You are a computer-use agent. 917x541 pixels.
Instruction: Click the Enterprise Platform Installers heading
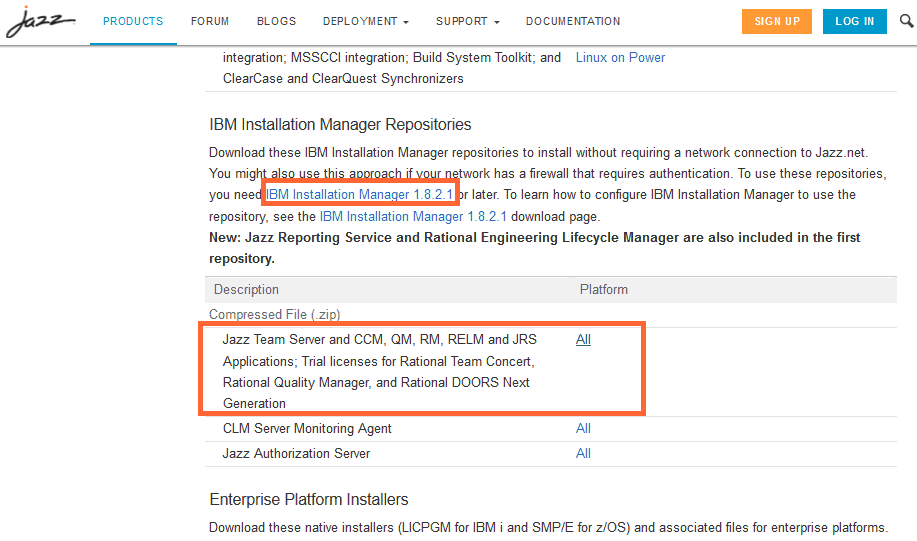pyautogui.click(x=309, y=499)
